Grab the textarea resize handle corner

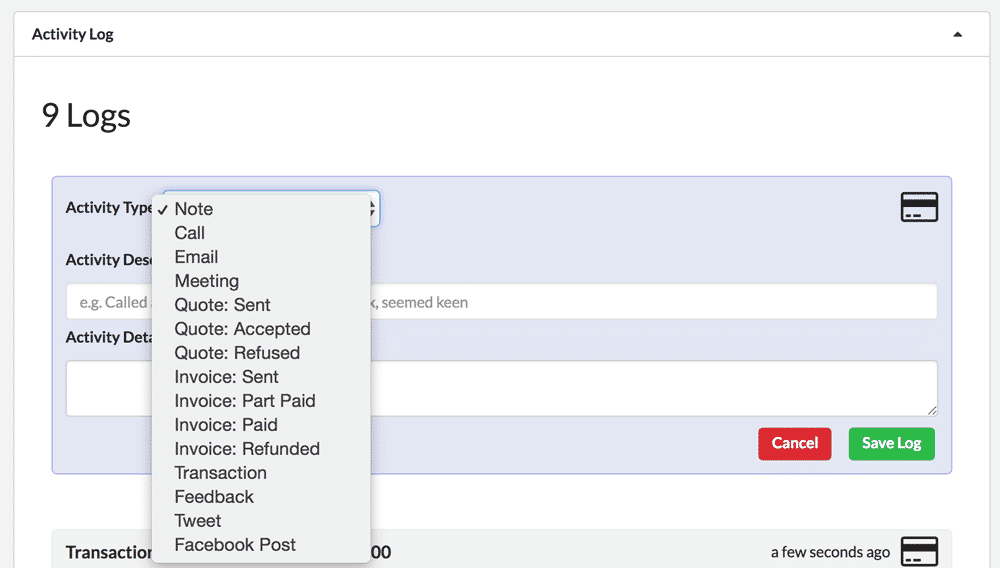tap(932, 411)
